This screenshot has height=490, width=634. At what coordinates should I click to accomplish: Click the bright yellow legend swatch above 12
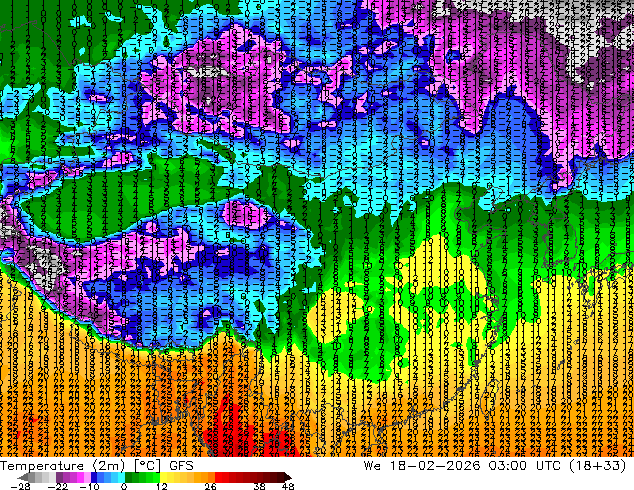(163, 477)
